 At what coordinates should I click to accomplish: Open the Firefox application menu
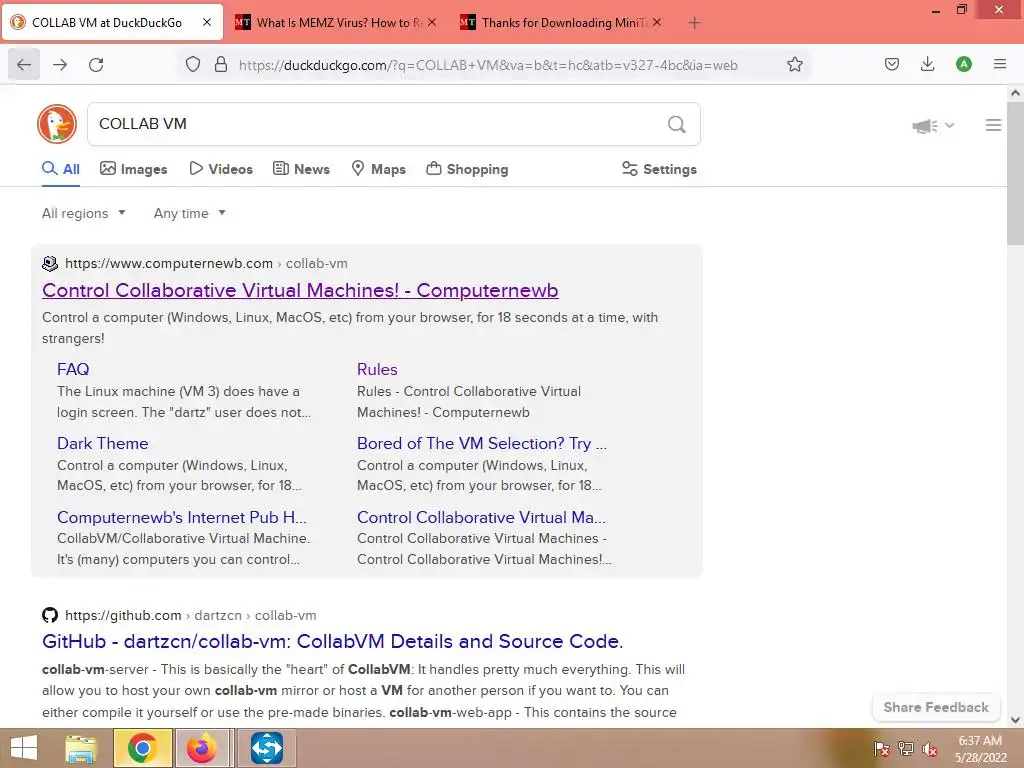click(999, 64)
